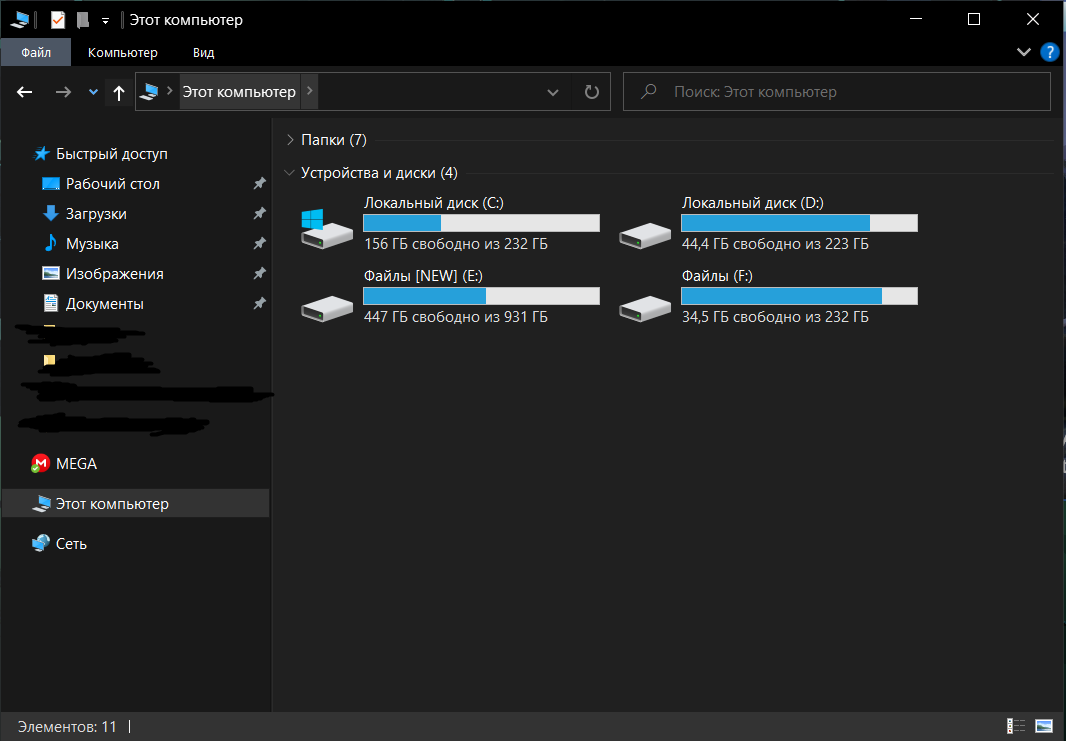Click the Элементов: 11 status text
The height and width of the screenshot is (741, 1066).
[67, 727]
